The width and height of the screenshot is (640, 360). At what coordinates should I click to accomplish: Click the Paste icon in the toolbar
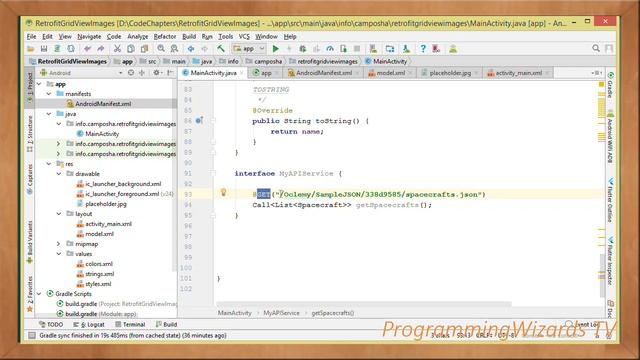click(x=144, y=49)
